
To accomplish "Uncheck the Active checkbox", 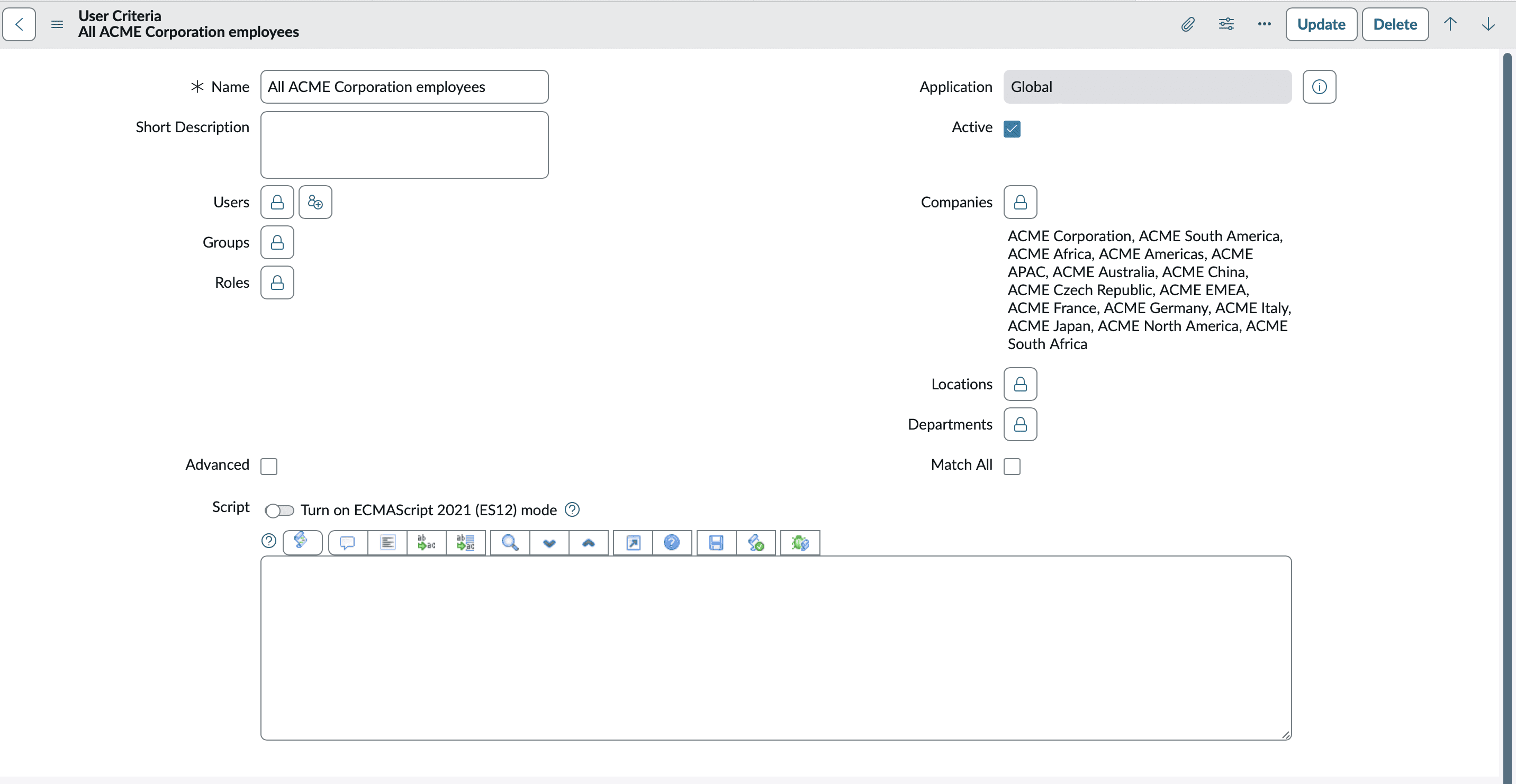I will 1012,129.
